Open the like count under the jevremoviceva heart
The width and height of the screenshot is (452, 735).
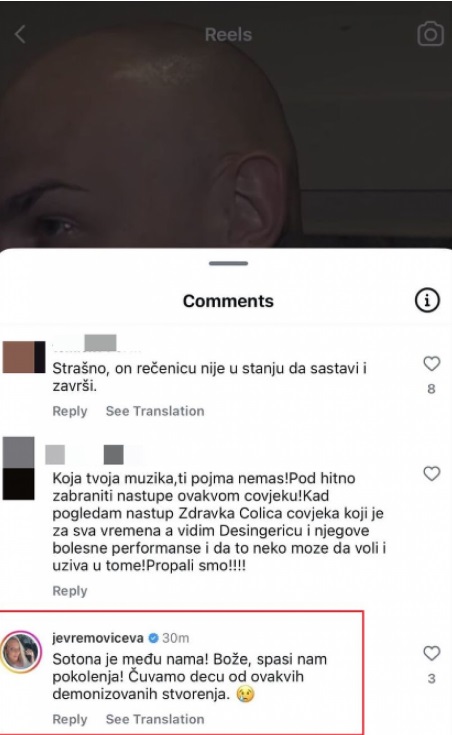[431, 678]
